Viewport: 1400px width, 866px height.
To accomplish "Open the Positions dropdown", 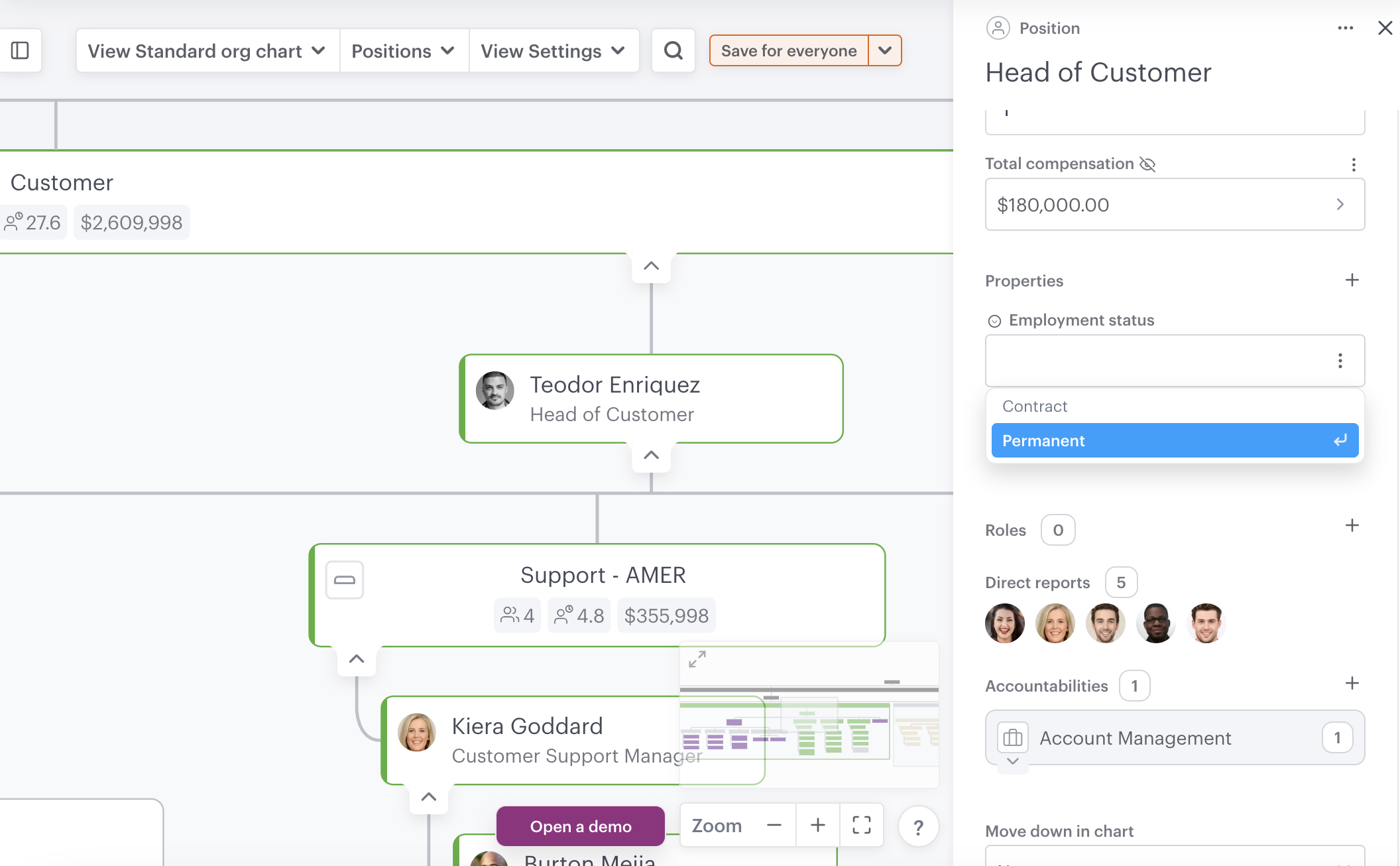I will pos(404,51).
